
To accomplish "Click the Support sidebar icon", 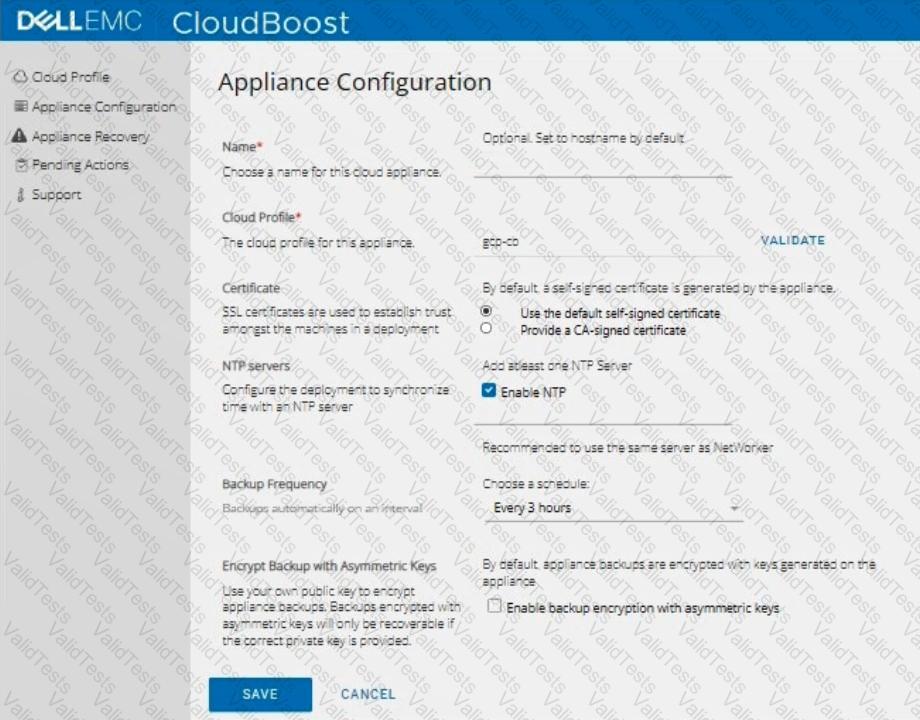I will coord(19,195).
